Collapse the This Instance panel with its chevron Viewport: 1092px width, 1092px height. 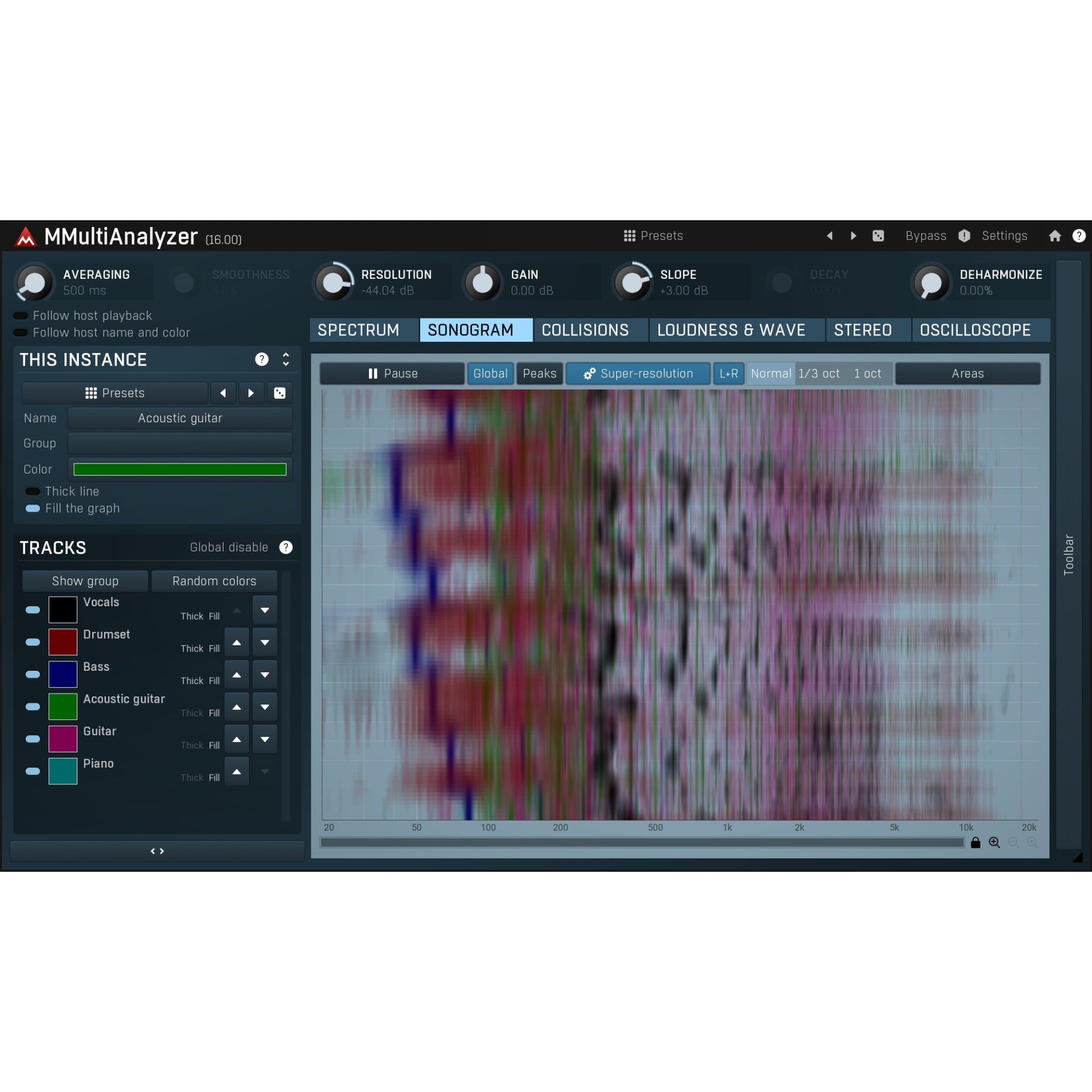click(x=285, y=360)
